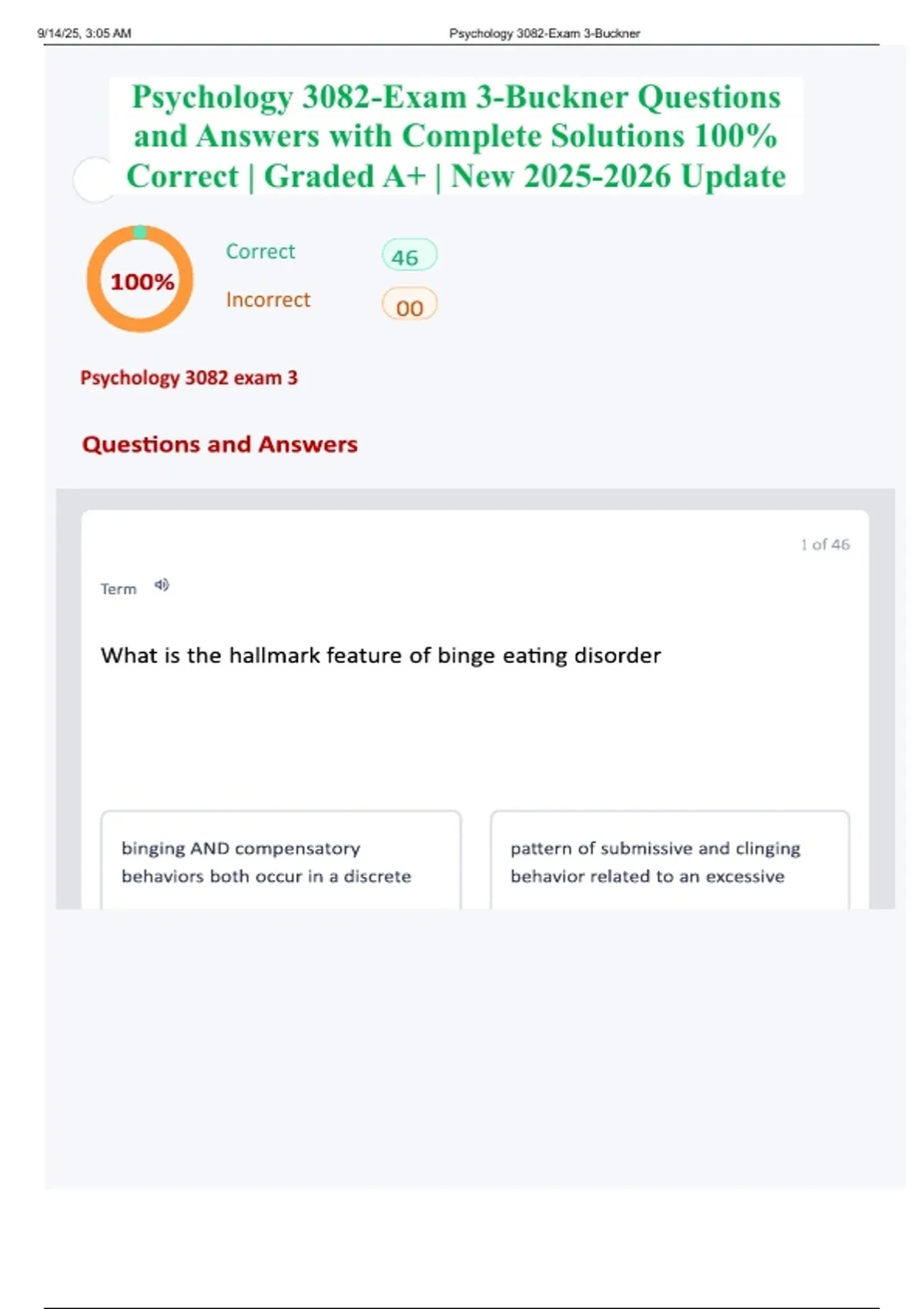Viewport: 924px width, 1309px height.
Task: Click the 'Correct' label
Action: pyautogui.click(x=260, y=252)
